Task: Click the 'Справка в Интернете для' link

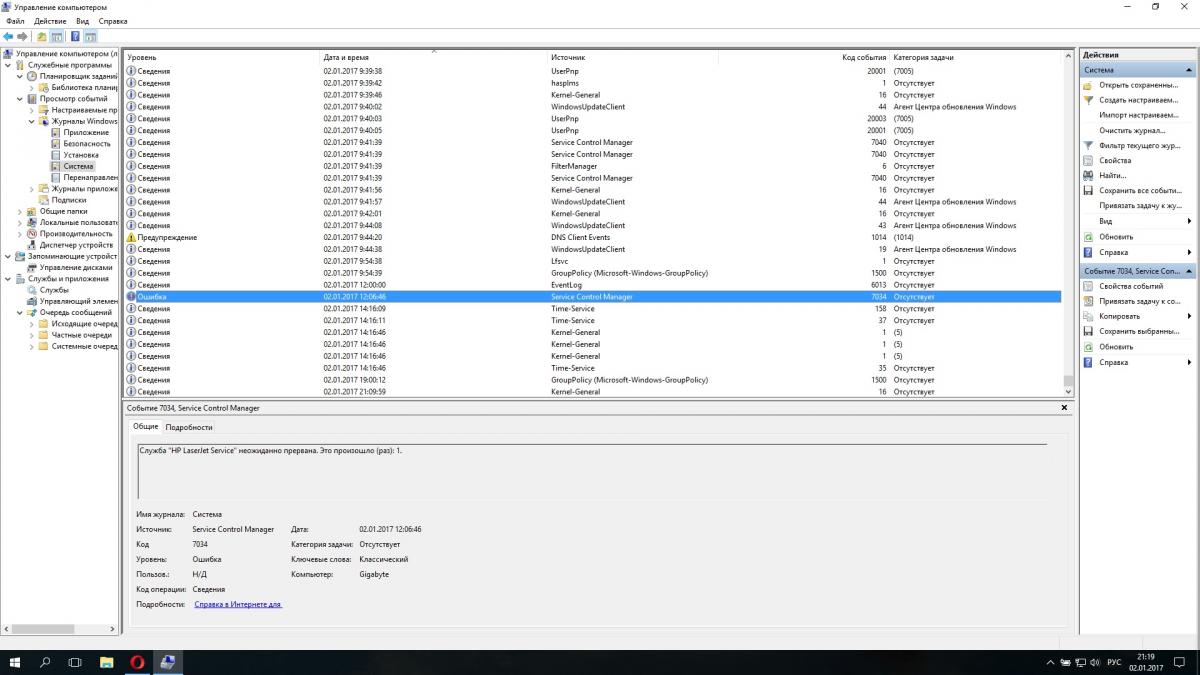Action: pyautogui.click(x=238, y=605)
